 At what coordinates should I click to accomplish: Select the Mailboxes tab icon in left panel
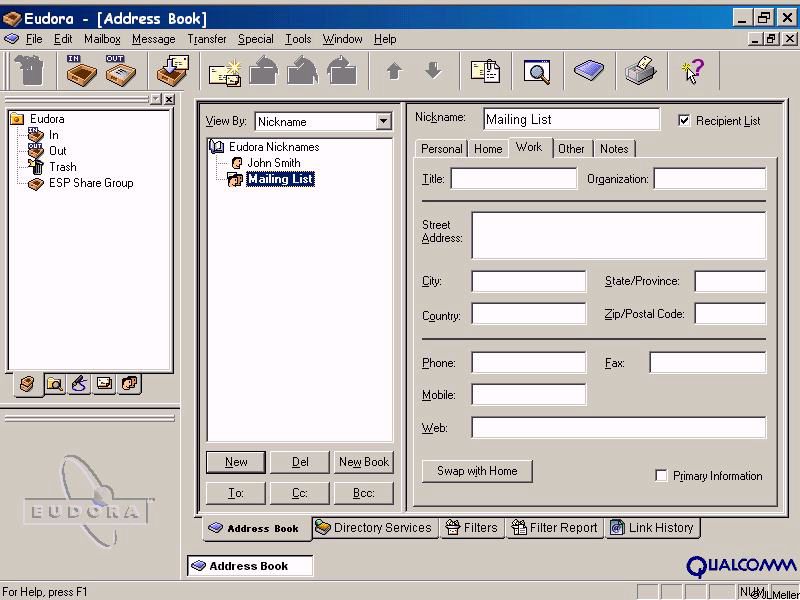tap(28, 385)
